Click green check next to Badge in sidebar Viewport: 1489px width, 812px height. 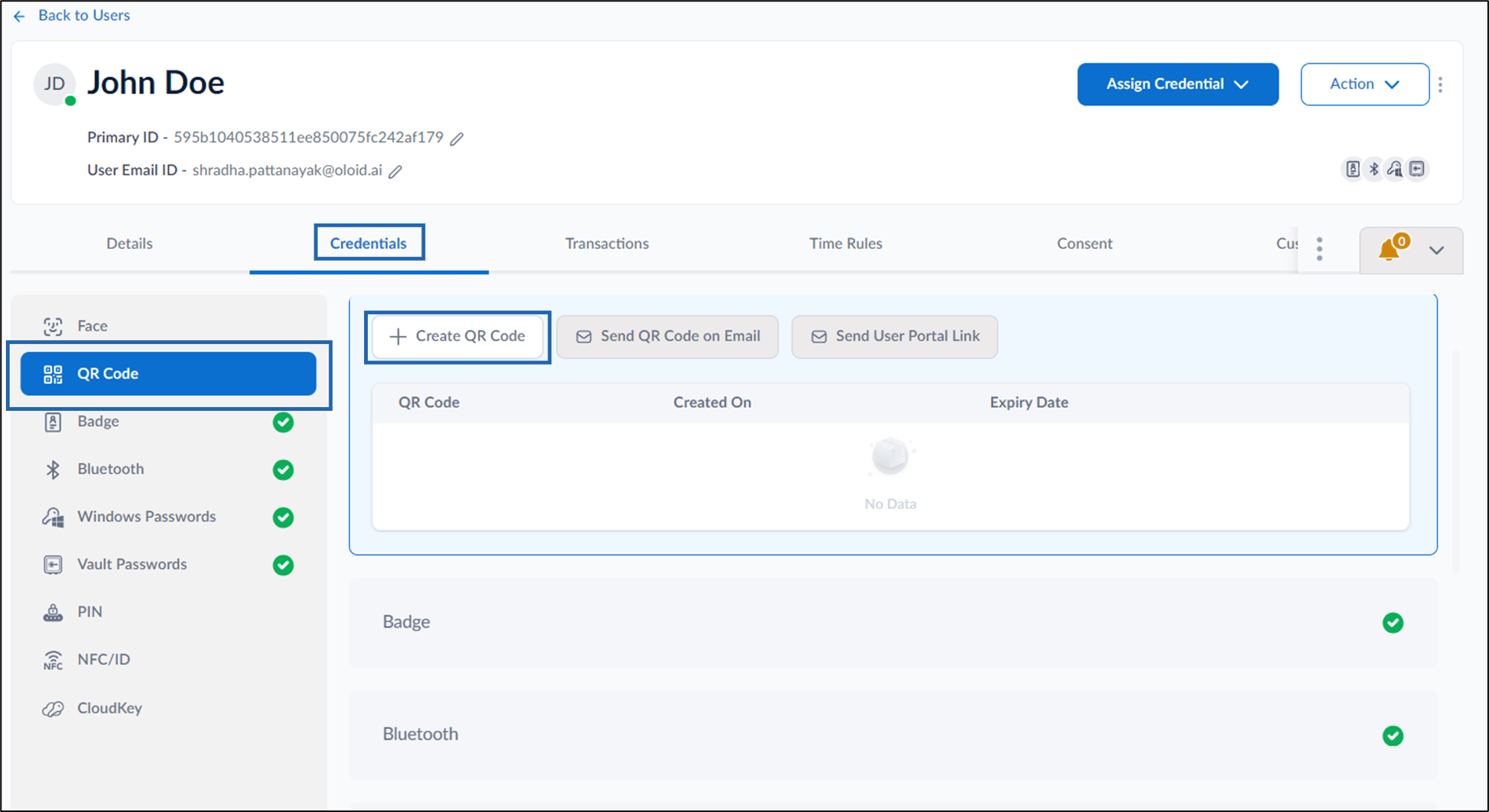tap(283, 422)
